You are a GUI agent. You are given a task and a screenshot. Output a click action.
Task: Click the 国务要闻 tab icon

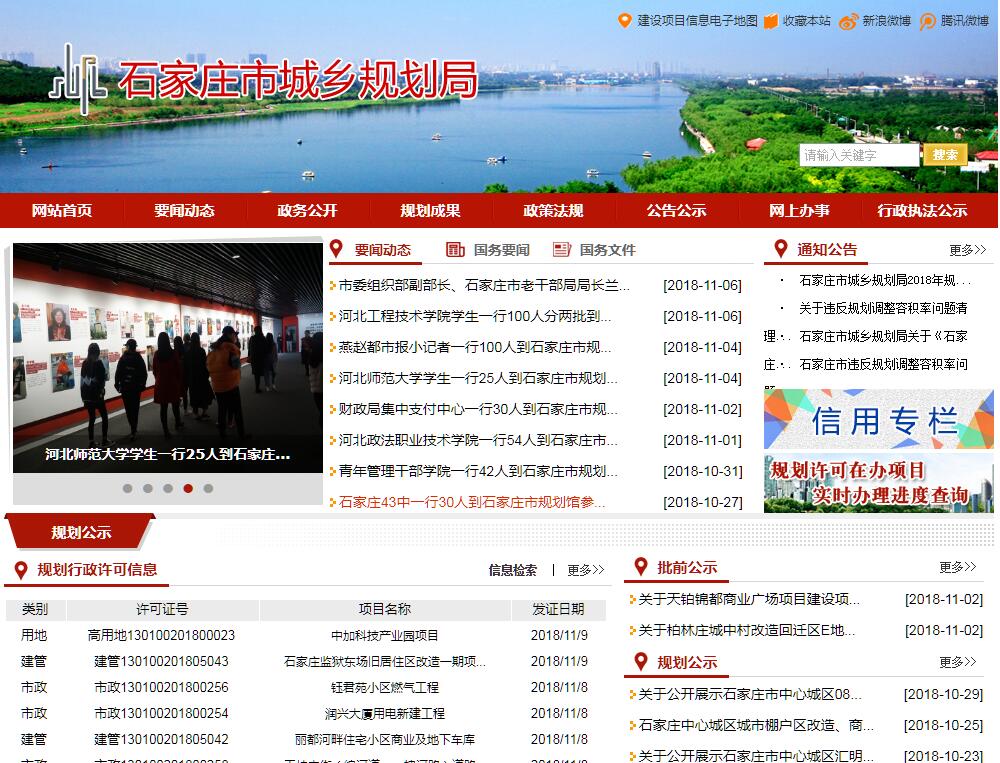click(456, 250)
